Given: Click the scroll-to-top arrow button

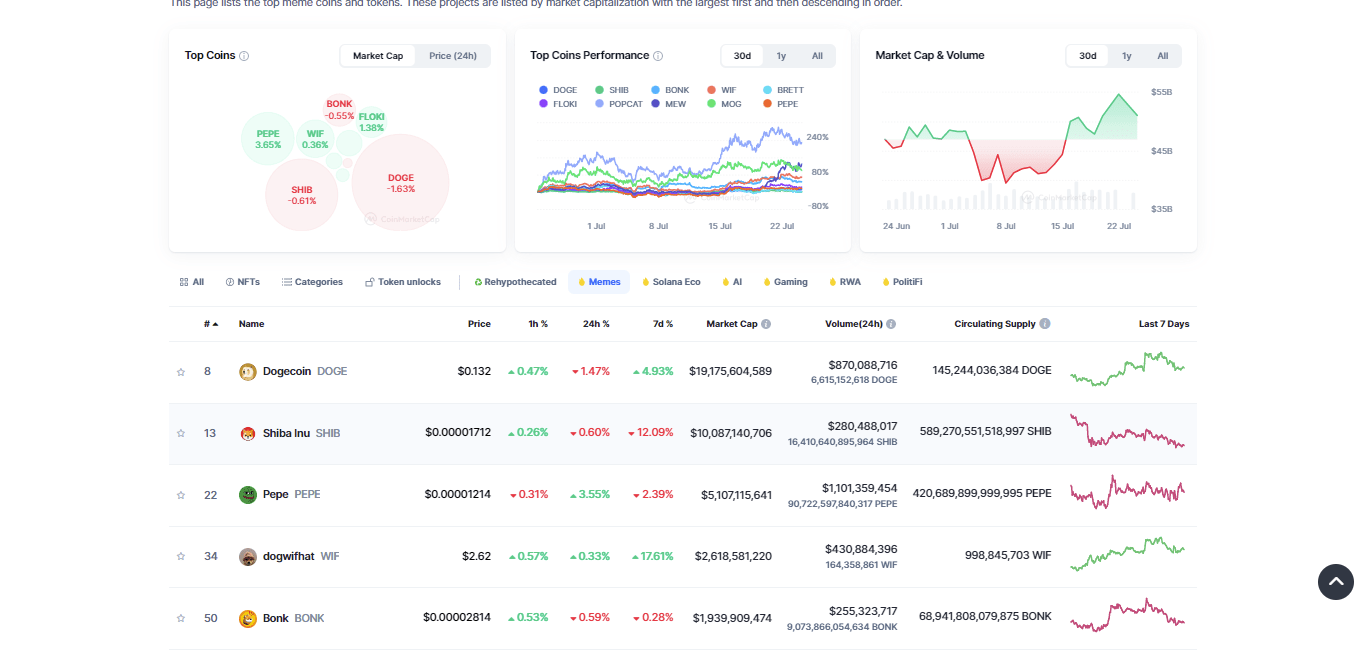Looking at the screenshot, I should tap(1336, 582).
